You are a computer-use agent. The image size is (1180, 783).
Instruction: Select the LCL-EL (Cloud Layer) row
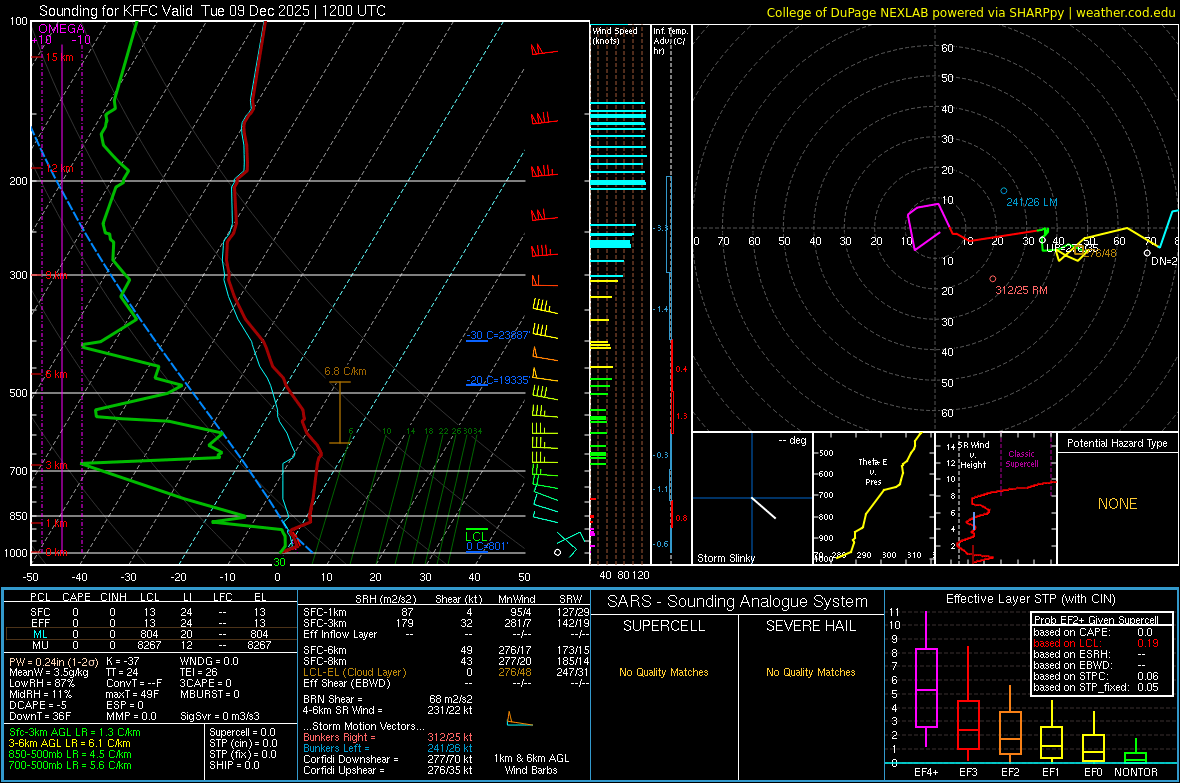click(x=446, y=672)
